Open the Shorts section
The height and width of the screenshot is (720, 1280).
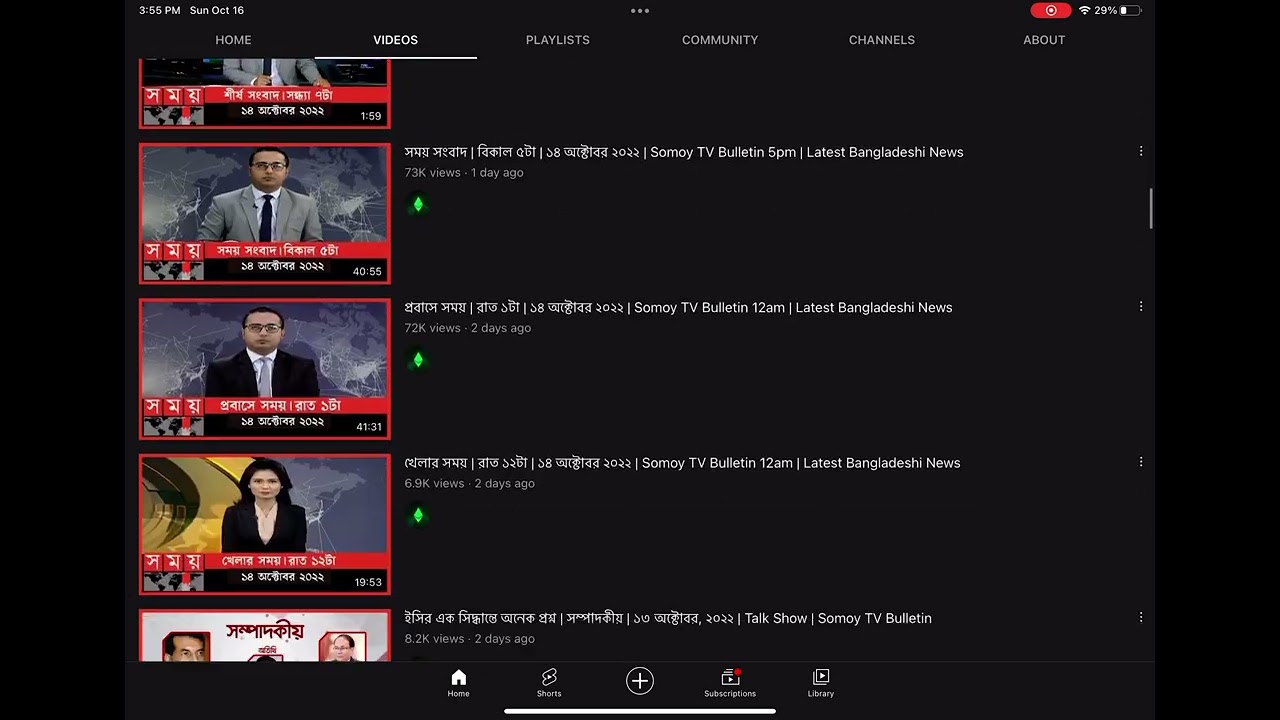click(x=549, y=683)
